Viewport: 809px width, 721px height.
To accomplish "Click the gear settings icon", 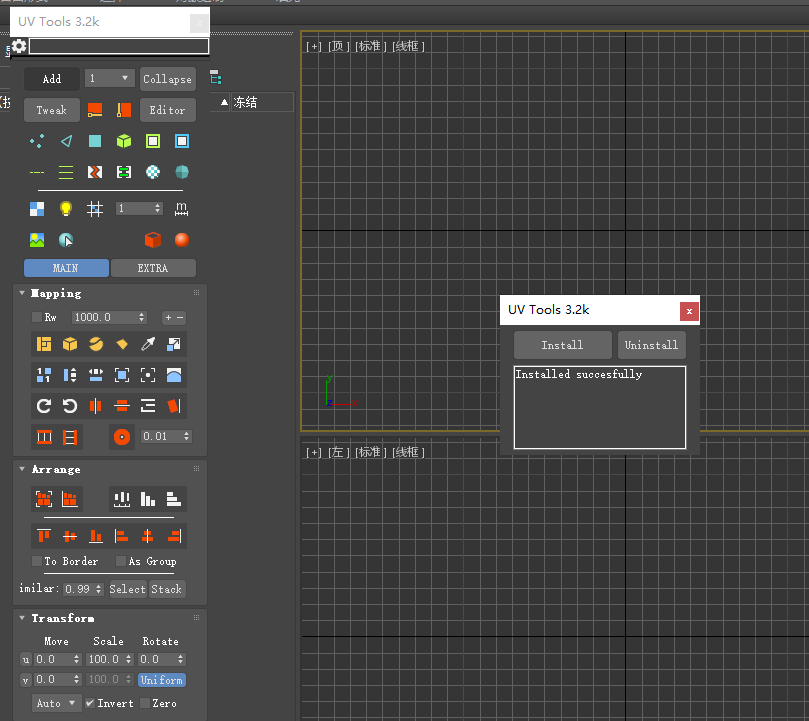I will pos(19,46).
